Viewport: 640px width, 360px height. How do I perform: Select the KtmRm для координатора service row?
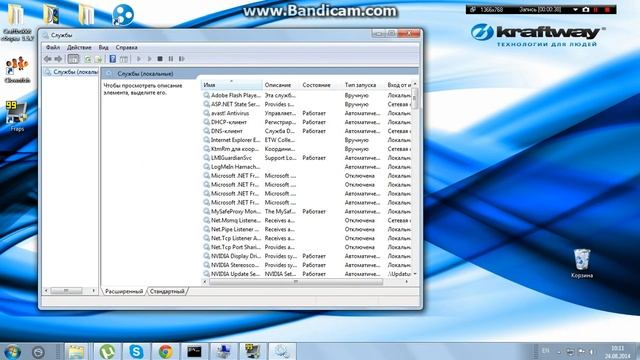tap(307, 149)
